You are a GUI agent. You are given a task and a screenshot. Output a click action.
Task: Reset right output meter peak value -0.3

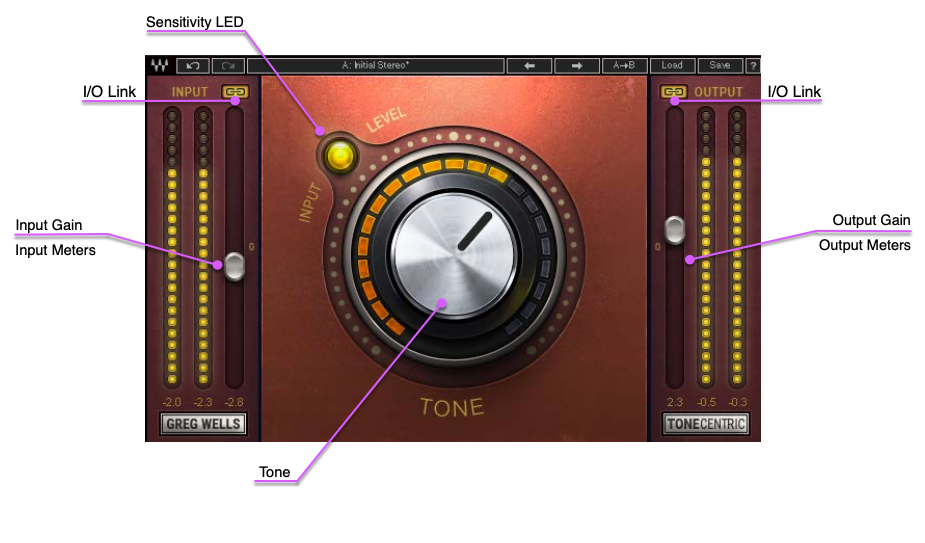click(737, 402)
